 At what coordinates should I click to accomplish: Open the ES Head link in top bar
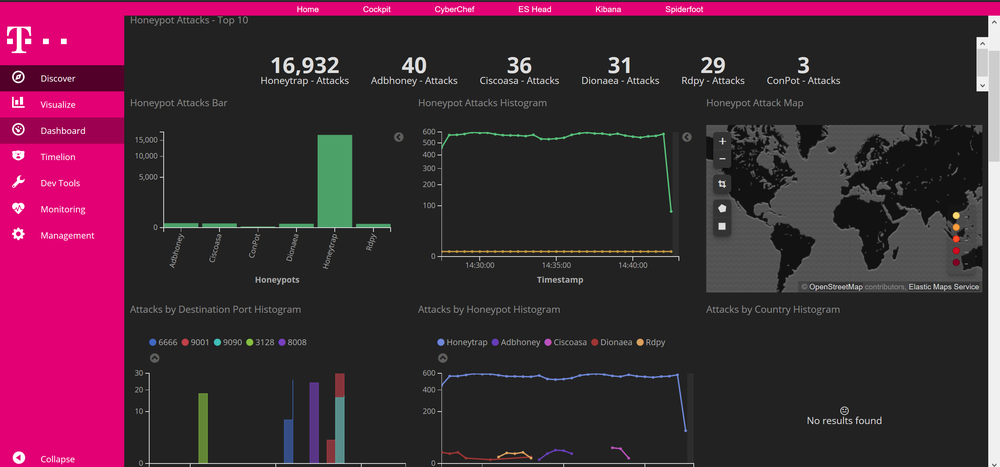click(534, 10)
